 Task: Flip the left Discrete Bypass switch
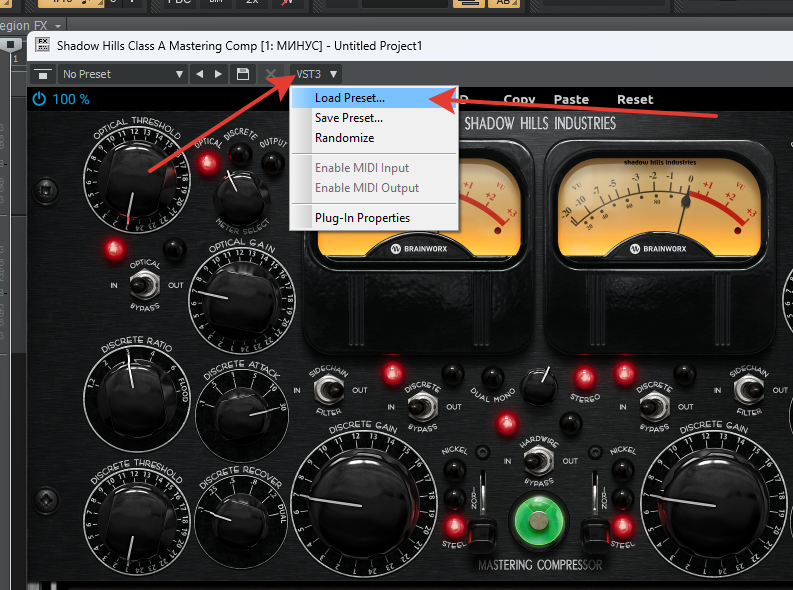point(422,406)
